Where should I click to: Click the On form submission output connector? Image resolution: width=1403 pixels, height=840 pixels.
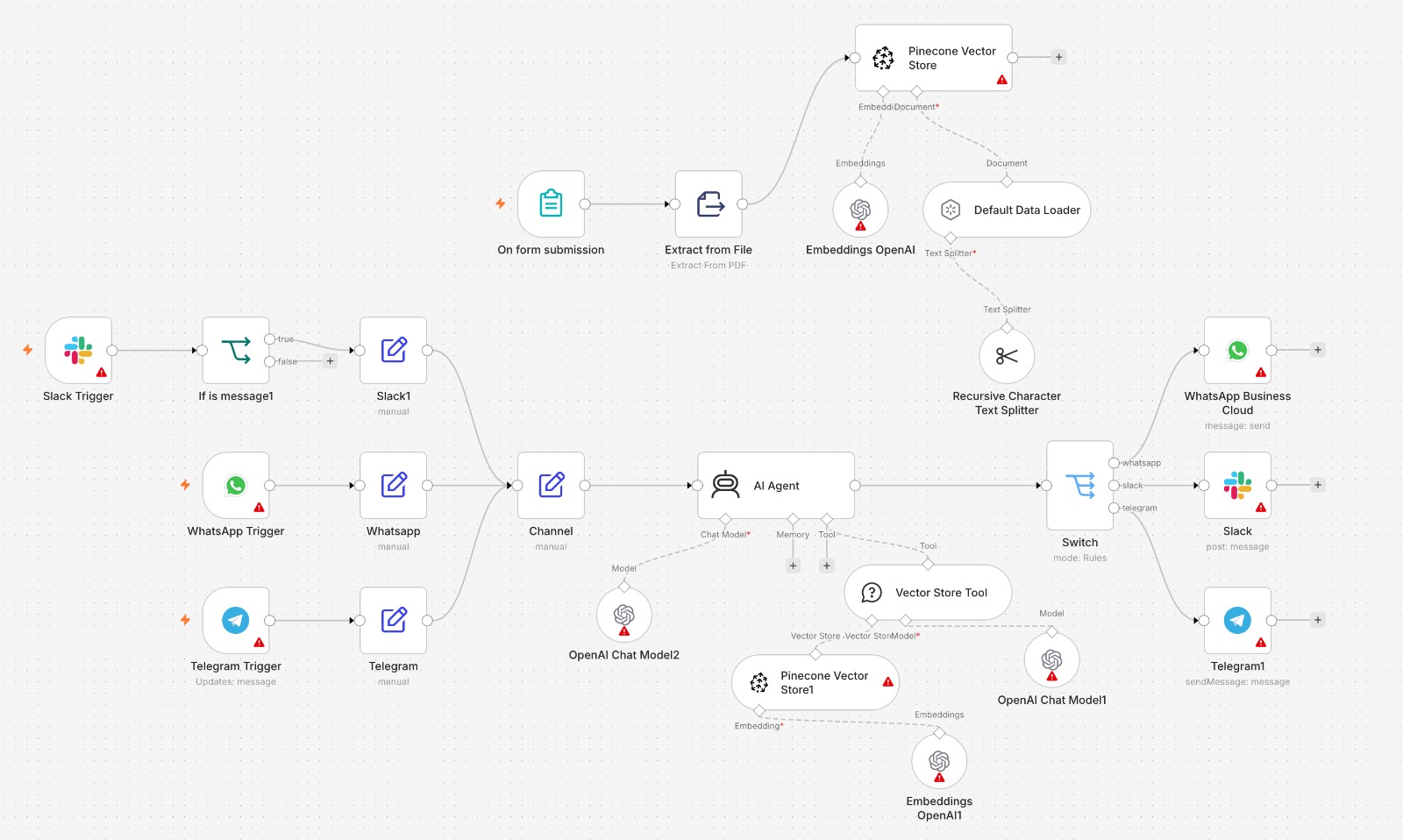pos(585,203)
